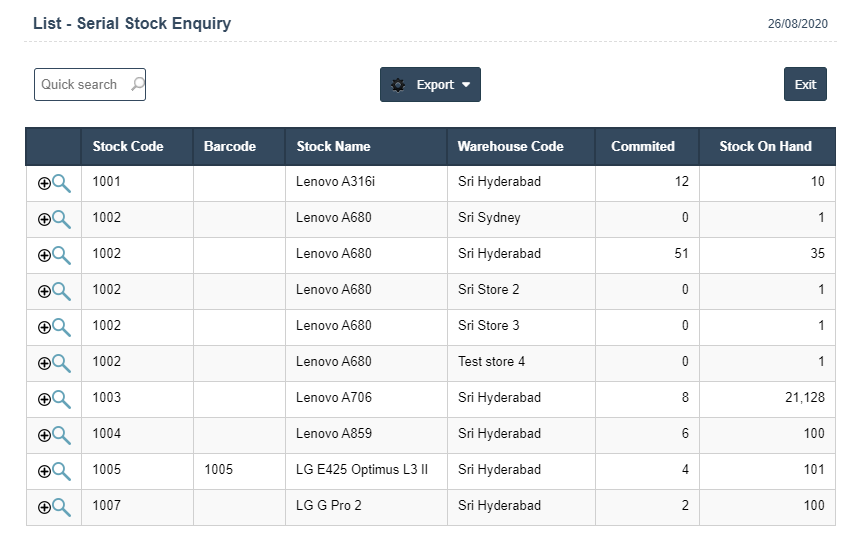Click Stock On Hand column header

click(x=765, y=146)
